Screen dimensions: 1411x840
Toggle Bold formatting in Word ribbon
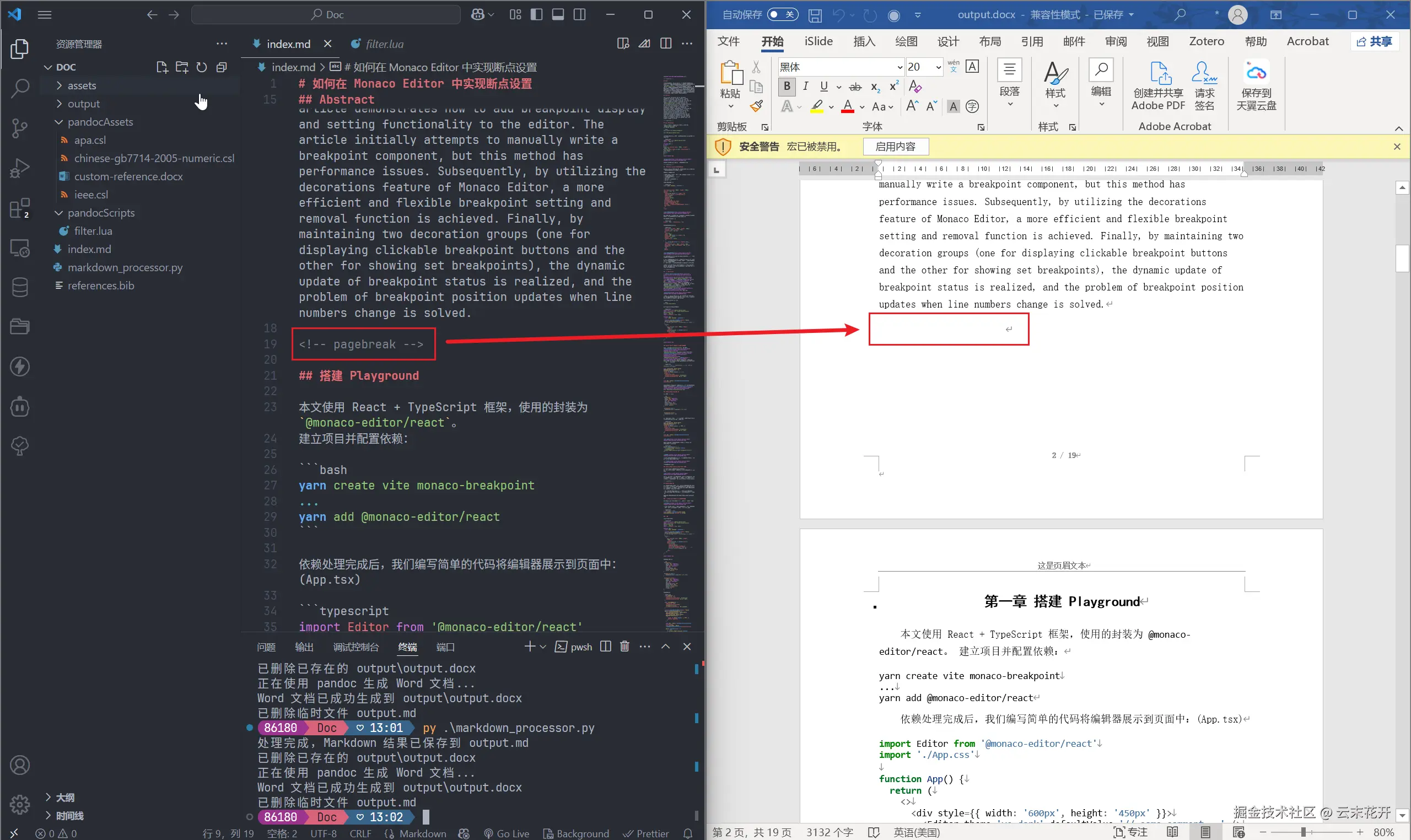(x=787, y=87)
